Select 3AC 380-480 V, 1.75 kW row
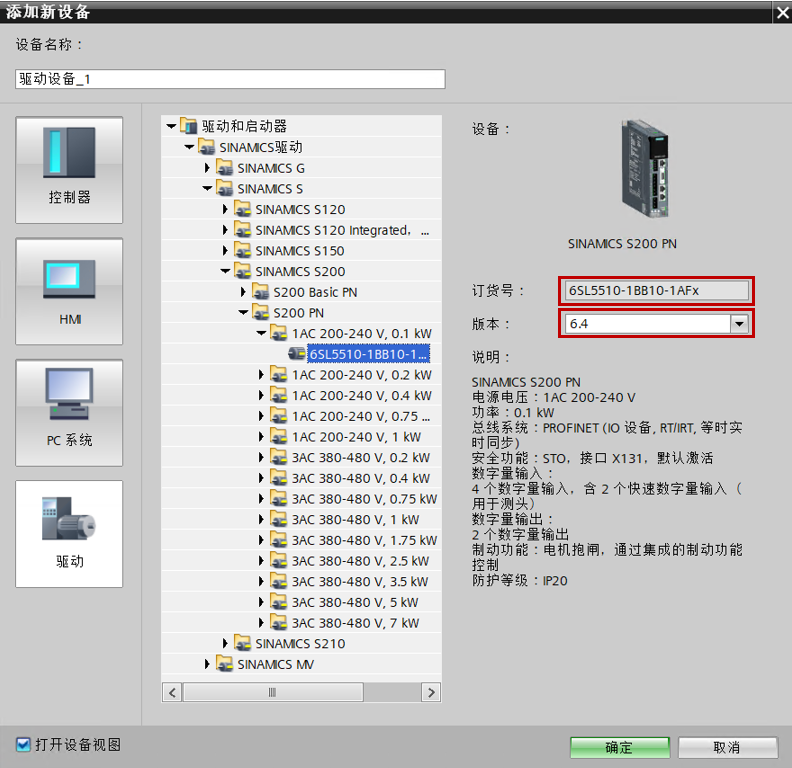Viewport: 792px width, 768px height. pyautogui.click(x=301, y=540)
